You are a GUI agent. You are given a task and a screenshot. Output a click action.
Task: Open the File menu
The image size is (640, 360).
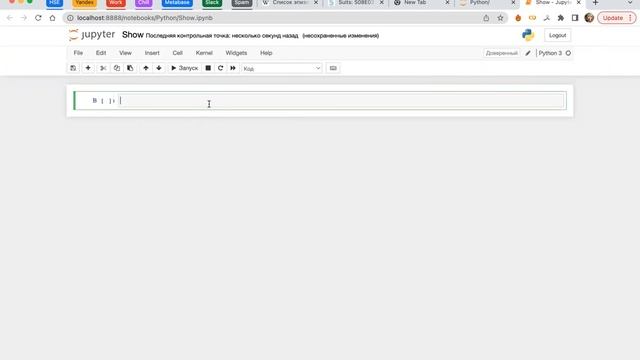78,53
